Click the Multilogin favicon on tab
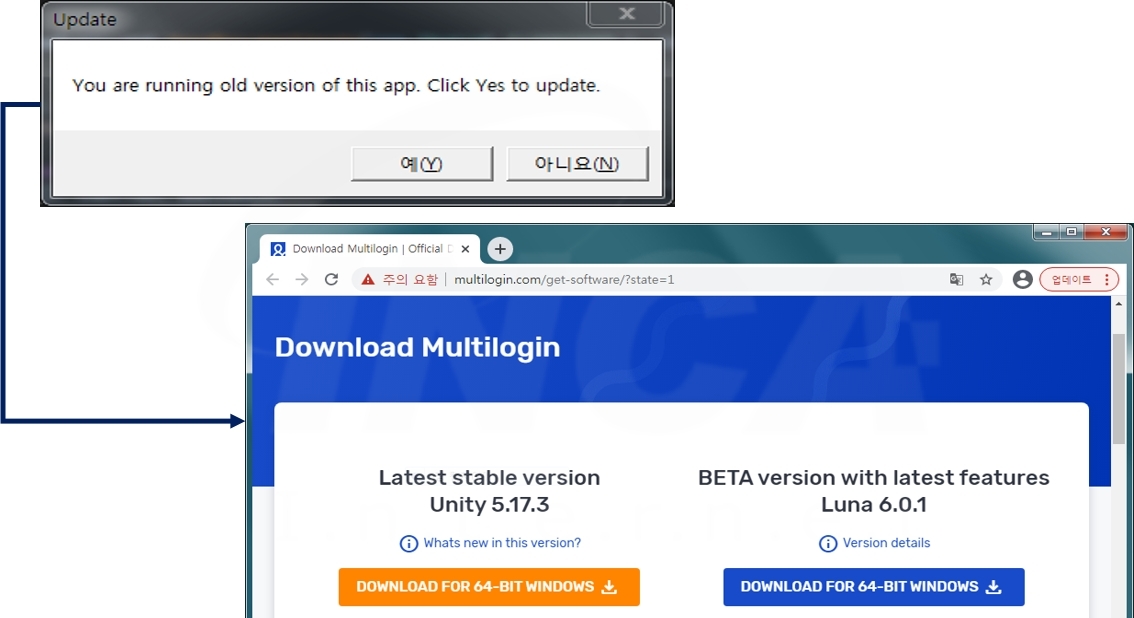This screenshot has width=1134, height=618. click(278, 249)
